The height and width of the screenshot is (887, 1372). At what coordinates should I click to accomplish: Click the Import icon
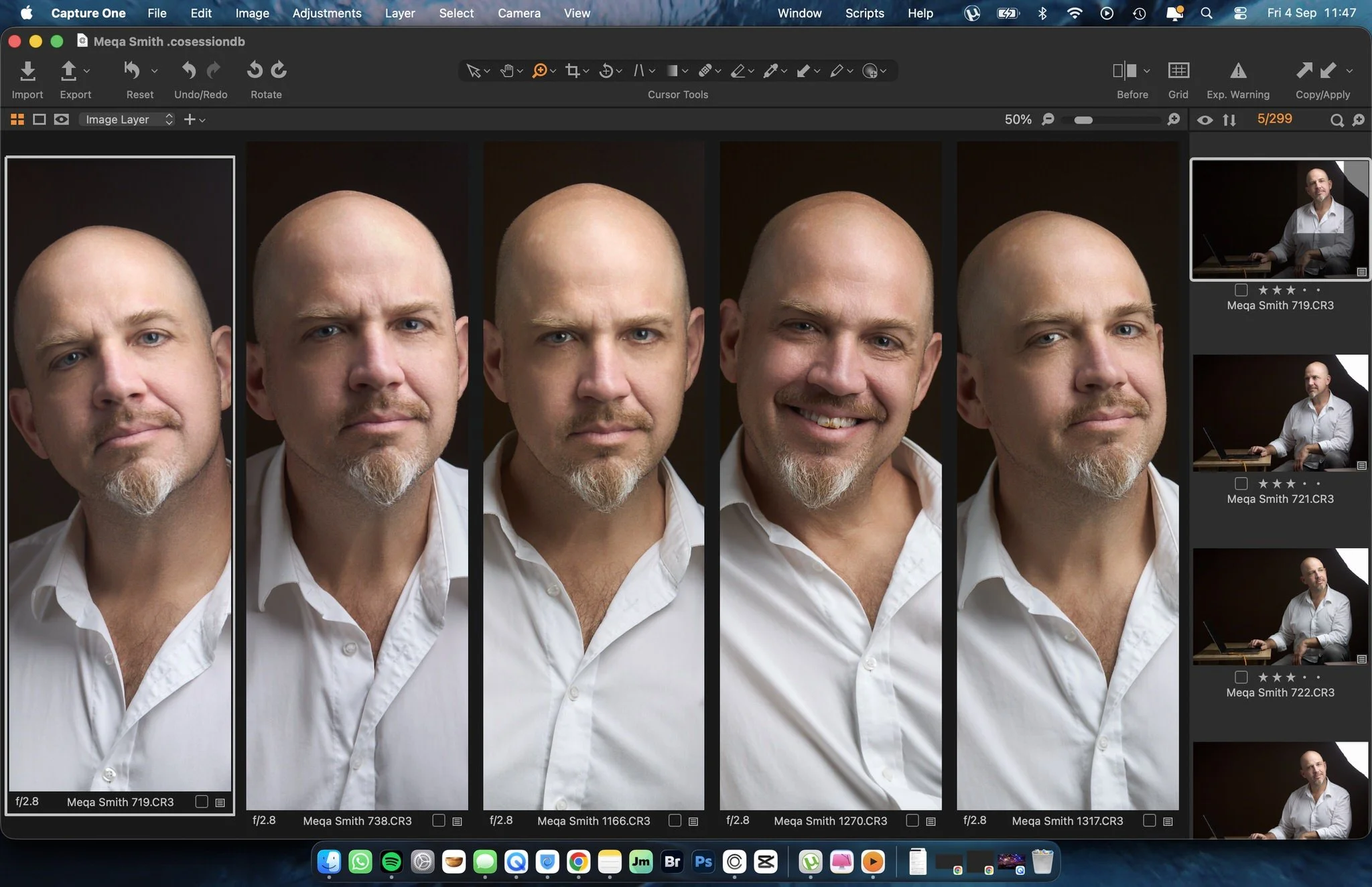[x=27, y=70]
